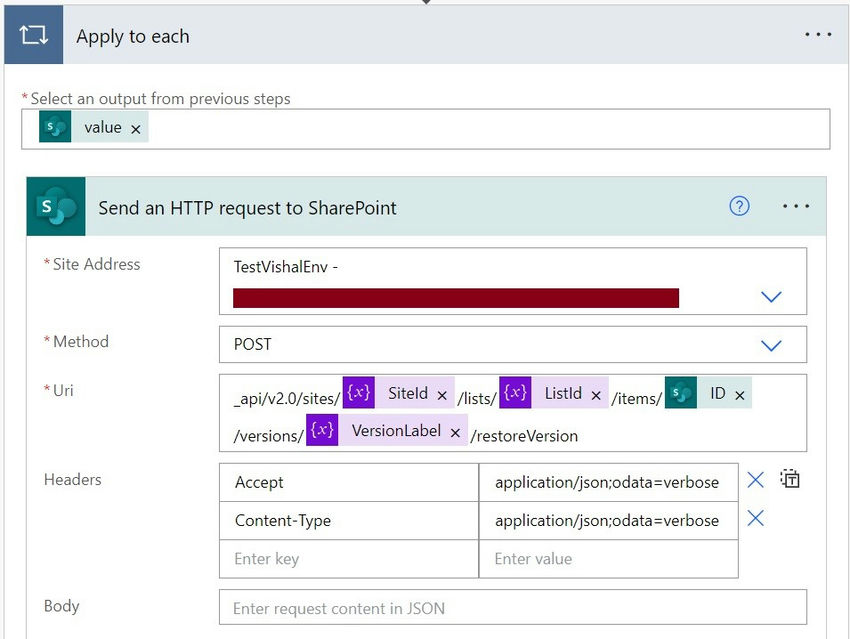The image size is (850, 639).
Task: Remove the ID dynamic content token
Action: click(739, 396)
